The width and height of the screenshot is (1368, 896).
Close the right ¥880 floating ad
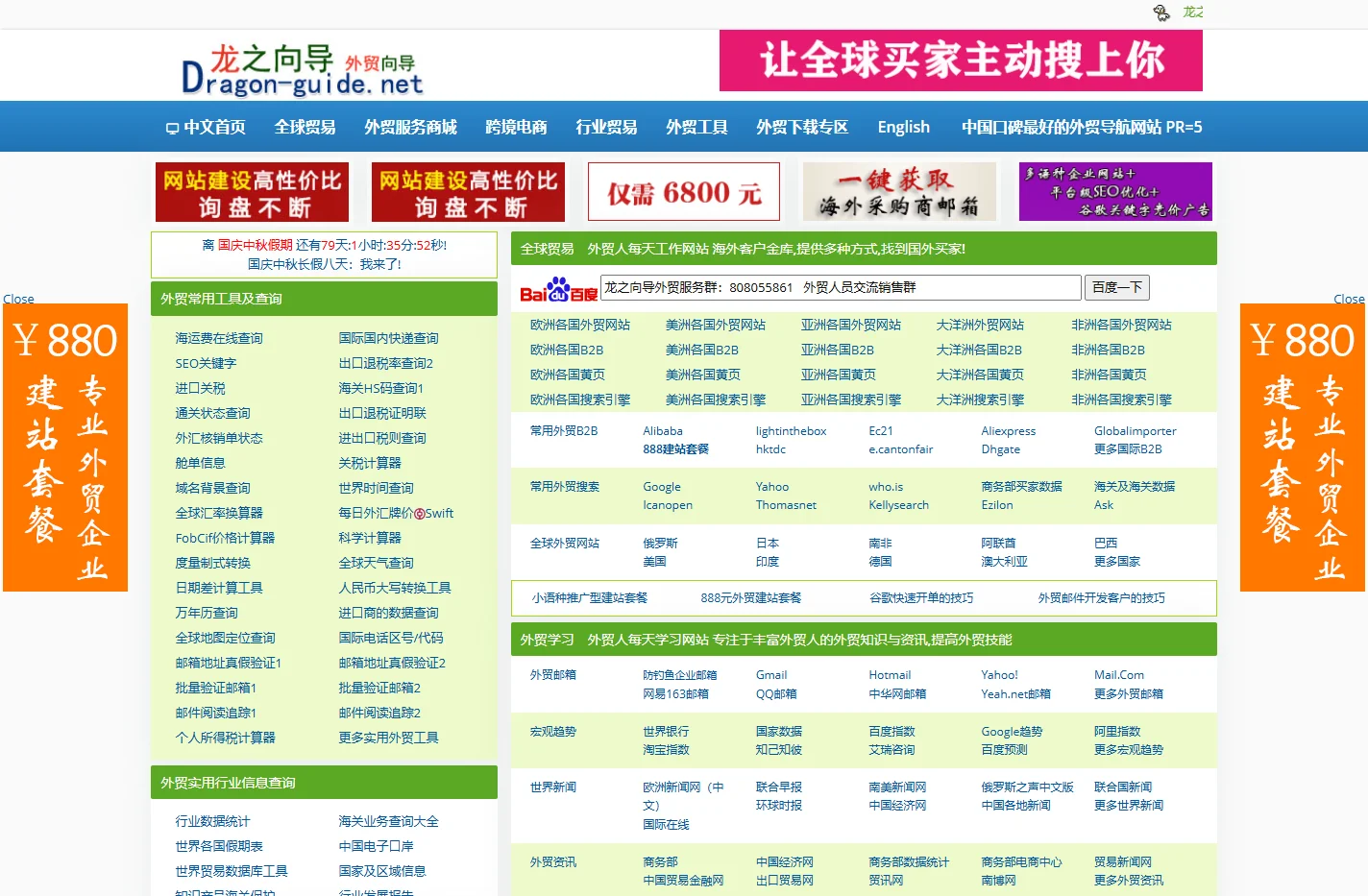coord(1349,299)
